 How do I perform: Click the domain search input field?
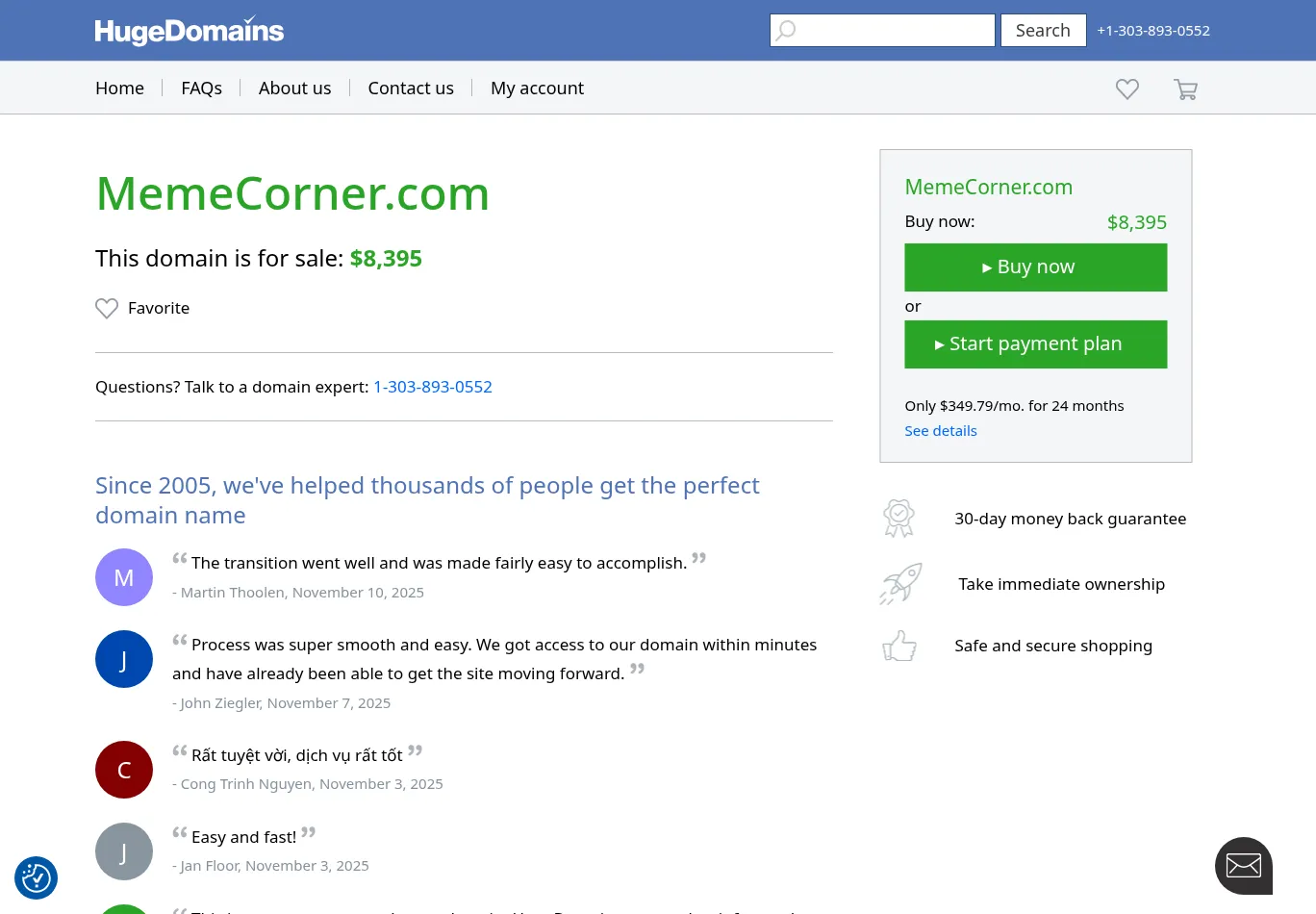(x=895, y=30)
